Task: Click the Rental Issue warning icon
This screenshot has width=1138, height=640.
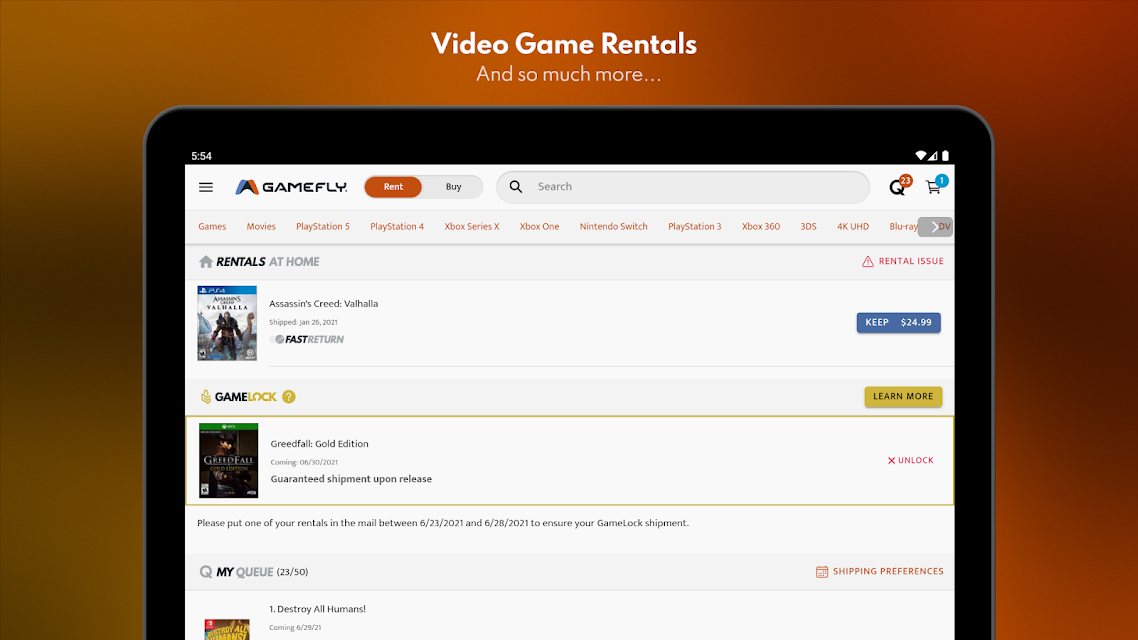Action: tap(868, 262)
